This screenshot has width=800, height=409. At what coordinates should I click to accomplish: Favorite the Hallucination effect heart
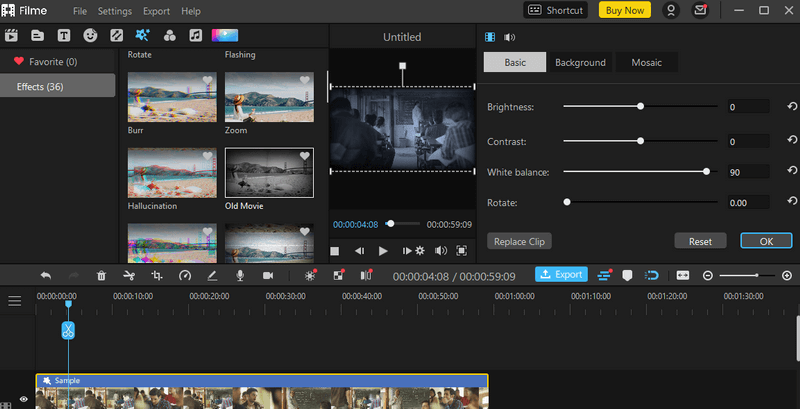(207, 156)
